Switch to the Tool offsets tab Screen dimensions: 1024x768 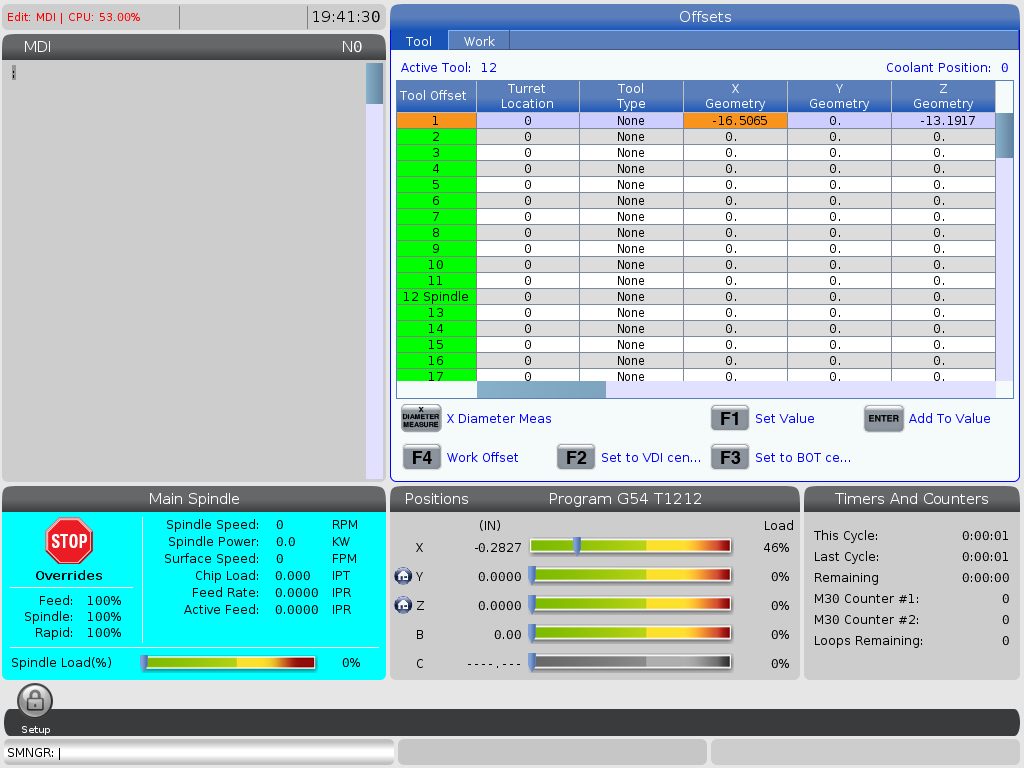coord(419,41)
